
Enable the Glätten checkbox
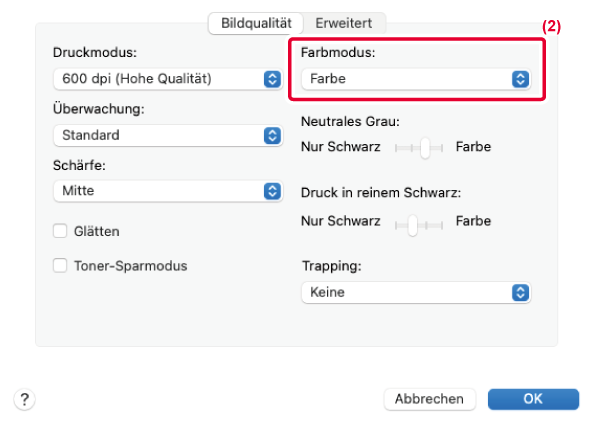click(x=60, y=231)
